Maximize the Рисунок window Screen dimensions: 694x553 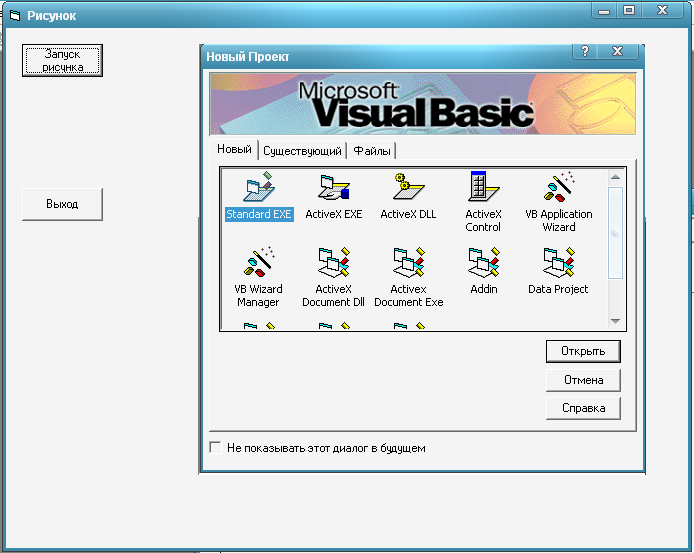point(628,10)
